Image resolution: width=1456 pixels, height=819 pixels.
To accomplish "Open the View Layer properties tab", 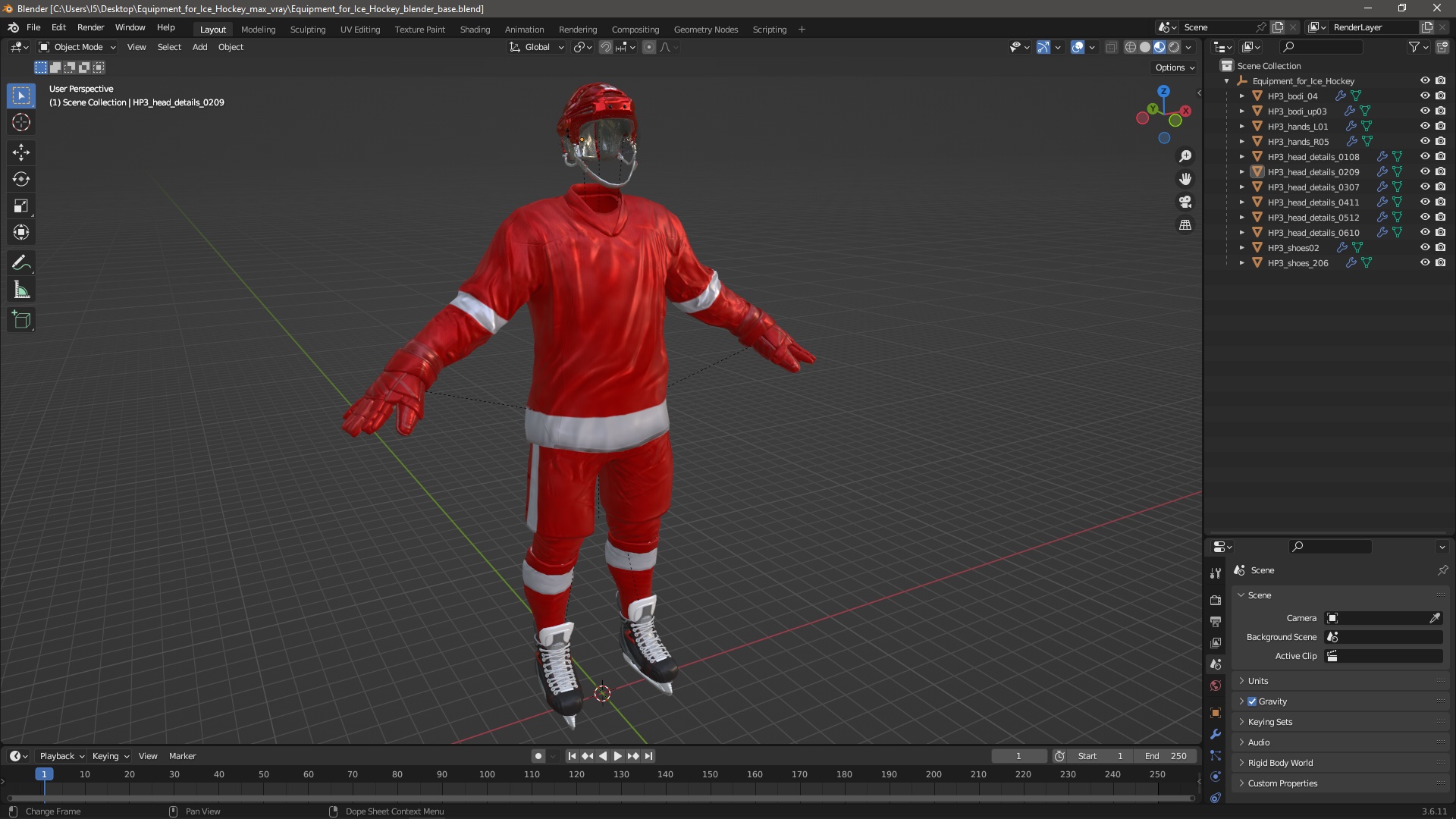I will pyautogui.click(x=1216, y=642).
